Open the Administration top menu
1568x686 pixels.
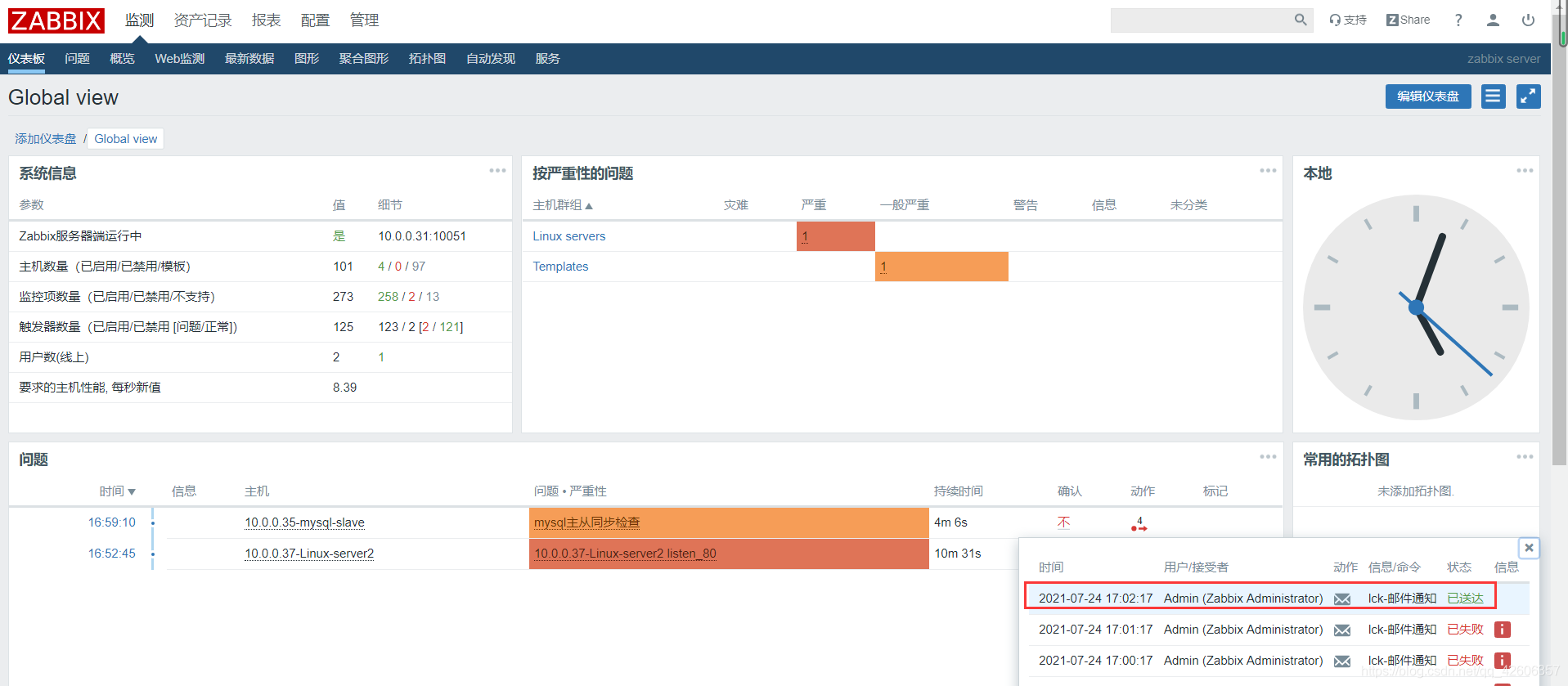(364, 20)
